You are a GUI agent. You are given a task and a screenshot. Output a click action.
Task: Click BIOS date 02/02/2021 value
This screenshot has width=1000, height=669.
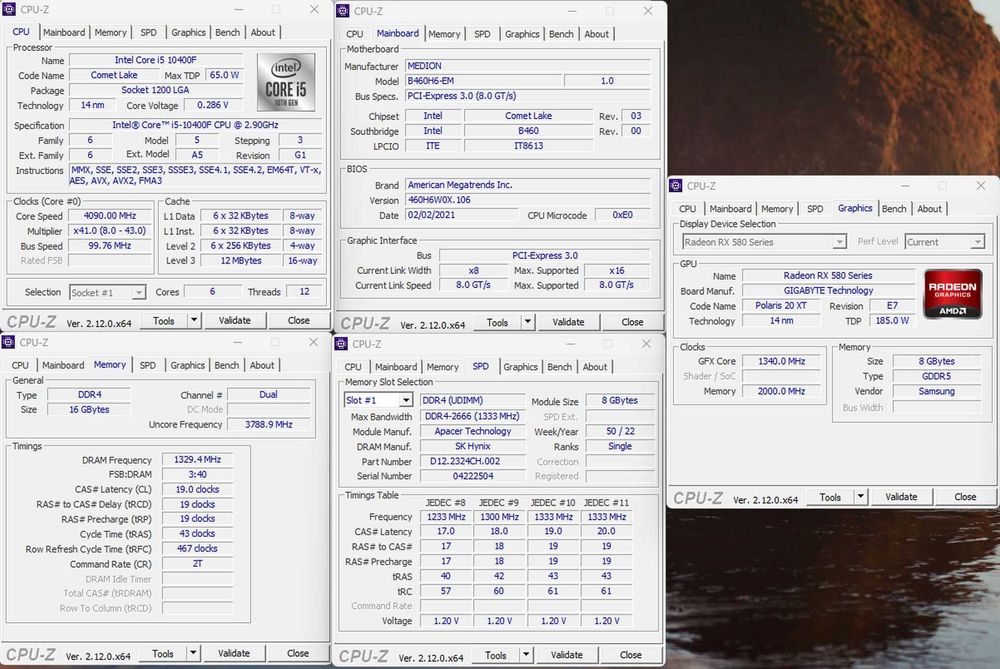click(462, 215)
